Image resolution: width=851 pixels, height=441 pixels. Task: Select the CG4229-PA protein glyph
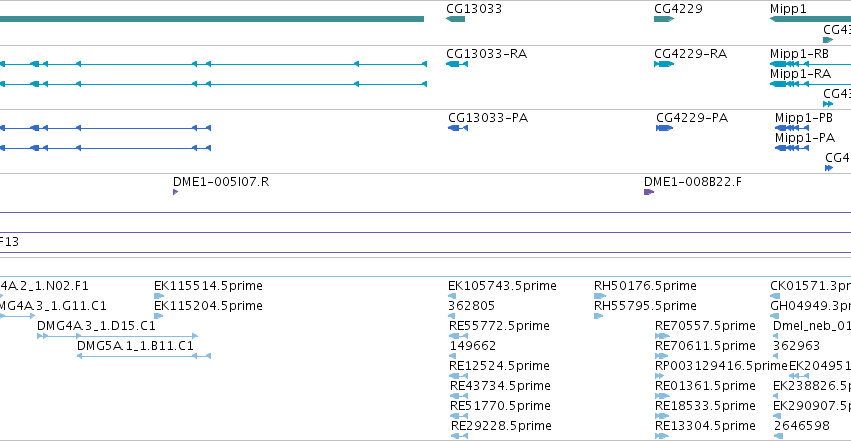tap(664, 128)
